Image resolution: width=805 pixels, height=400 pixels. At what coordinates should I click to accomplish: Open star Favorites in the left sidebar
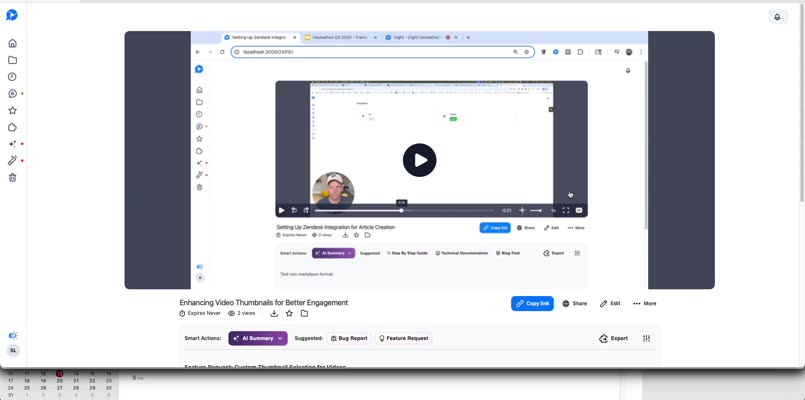(x=12, y=110)
